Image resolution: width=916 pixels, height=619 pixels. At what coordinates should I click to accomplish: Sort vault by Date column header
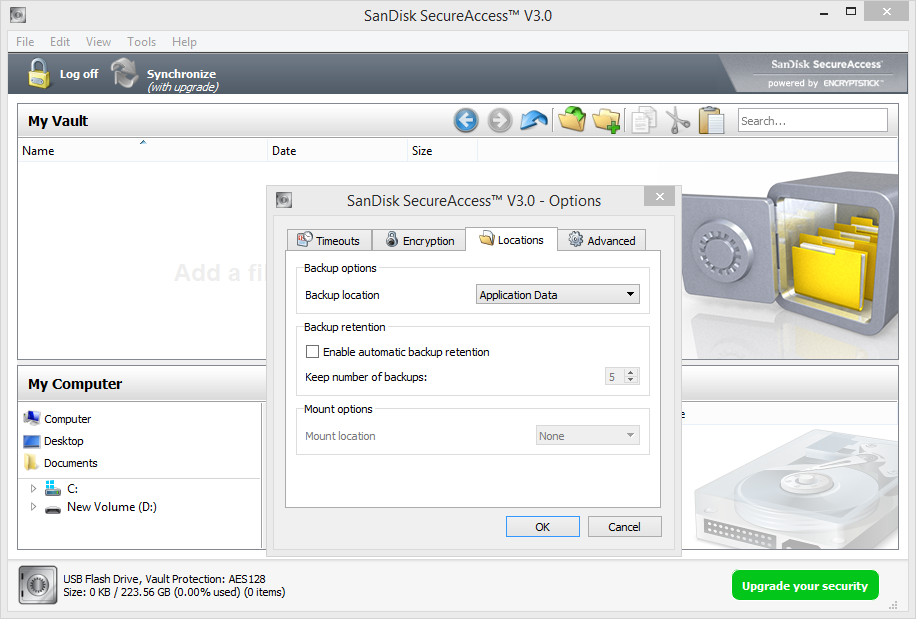pyautogui.click(x=337, y=150)
